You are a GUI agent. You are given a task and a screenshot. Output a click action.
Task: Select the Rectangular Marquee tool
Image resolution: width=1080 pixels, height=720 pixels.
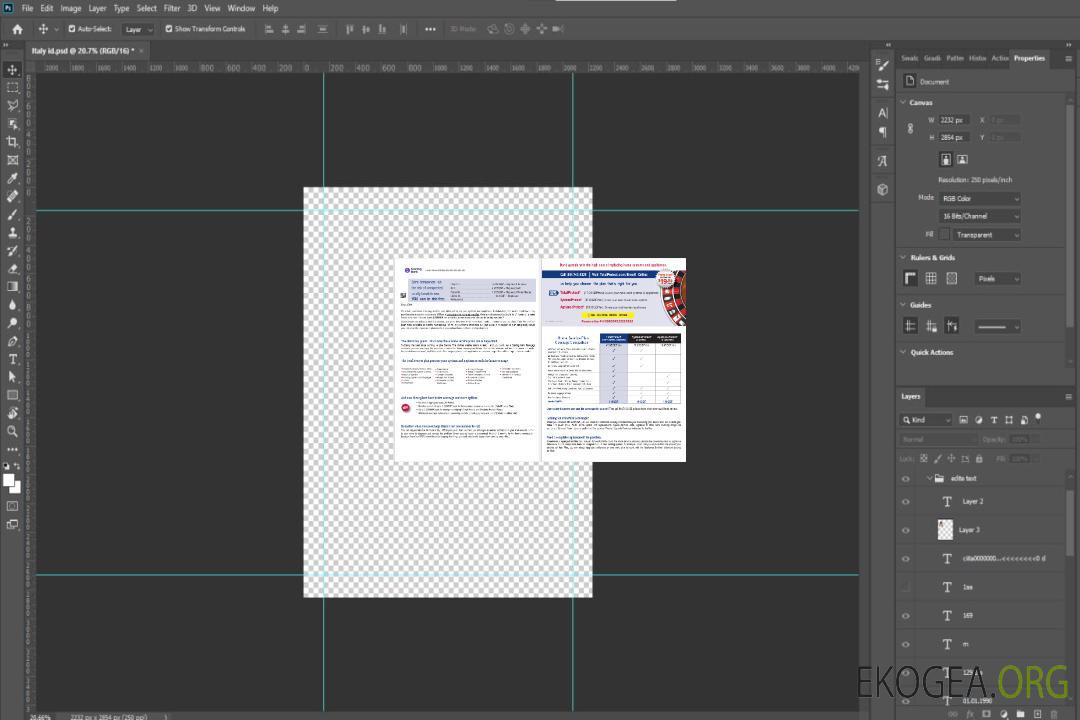tap(13, 87)
